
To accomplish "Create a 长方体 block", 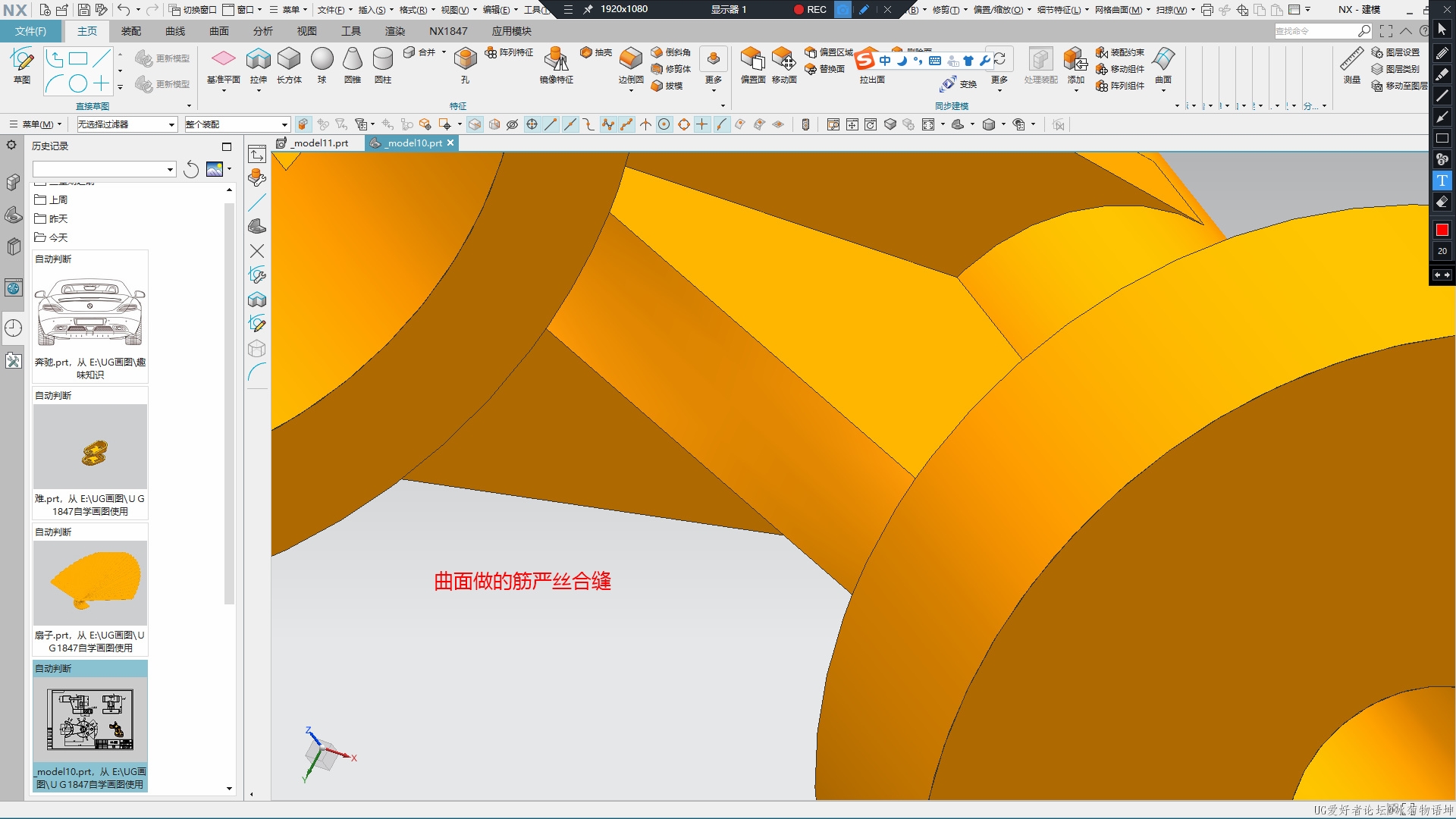I will click(x=289, y=65).
